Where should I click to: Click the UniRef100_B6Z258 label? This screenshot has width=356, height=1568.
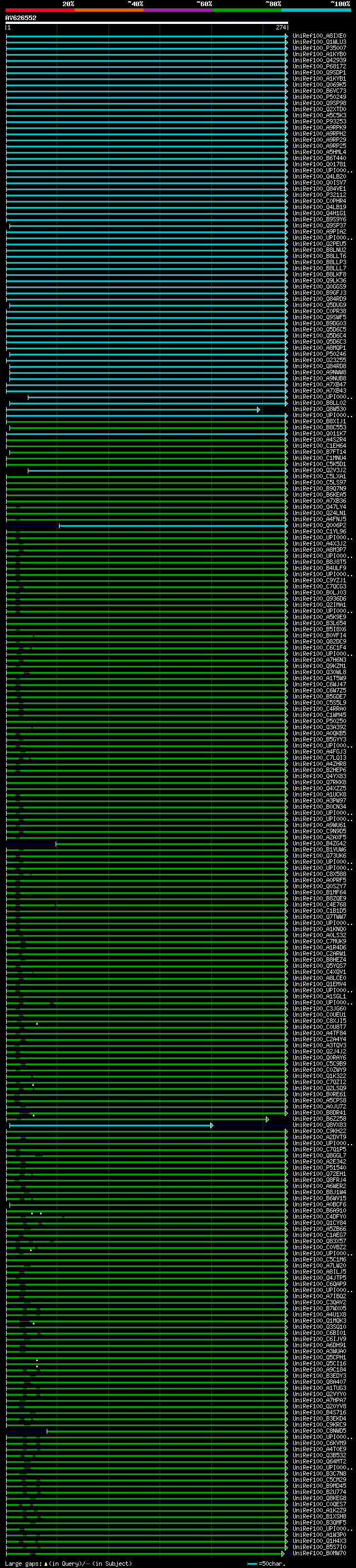coord(319,1119)
